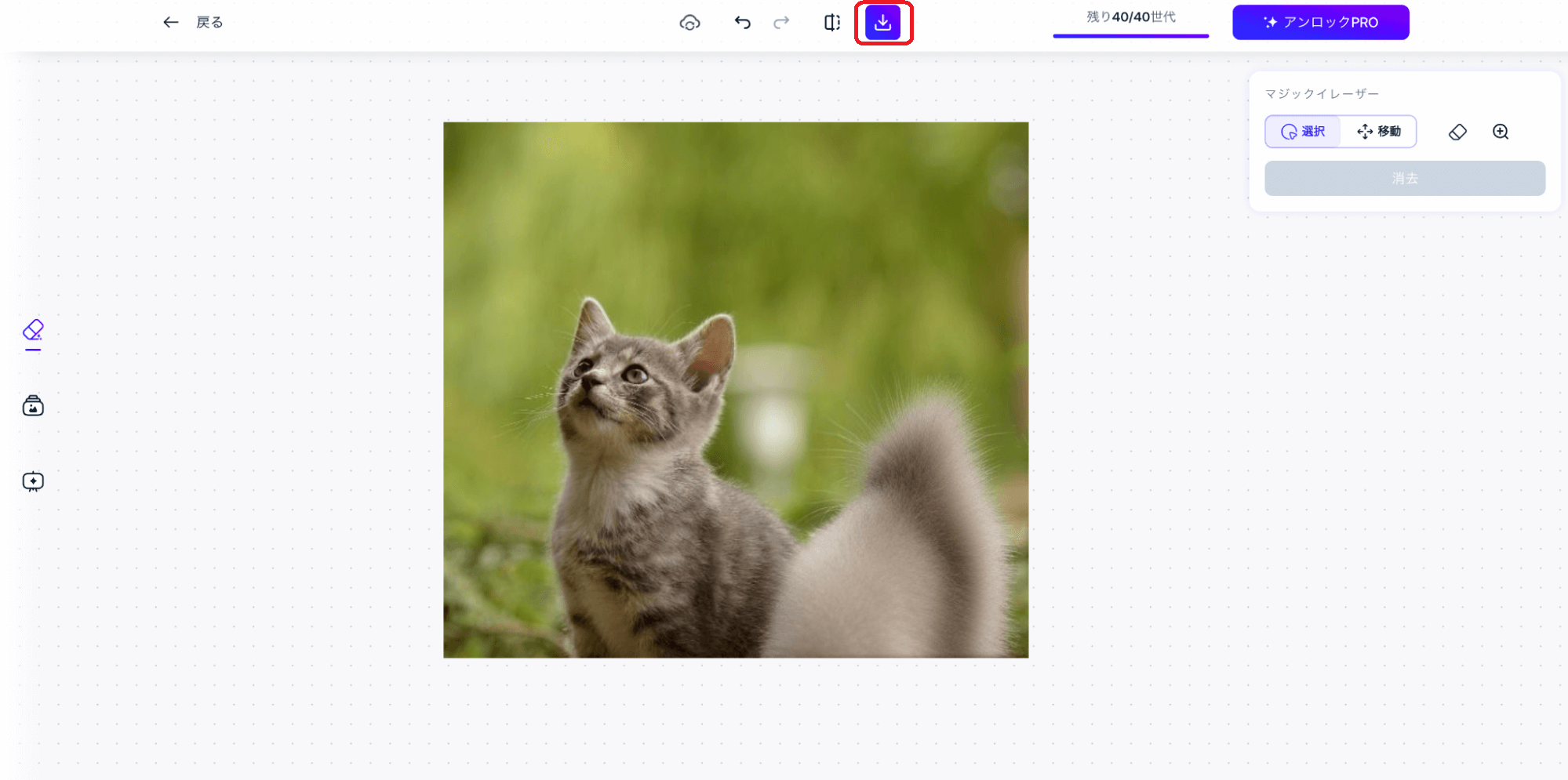
Task: Select the eraser brush icon in the panel
Action: pyautogui.click(x=1457, y=131)
